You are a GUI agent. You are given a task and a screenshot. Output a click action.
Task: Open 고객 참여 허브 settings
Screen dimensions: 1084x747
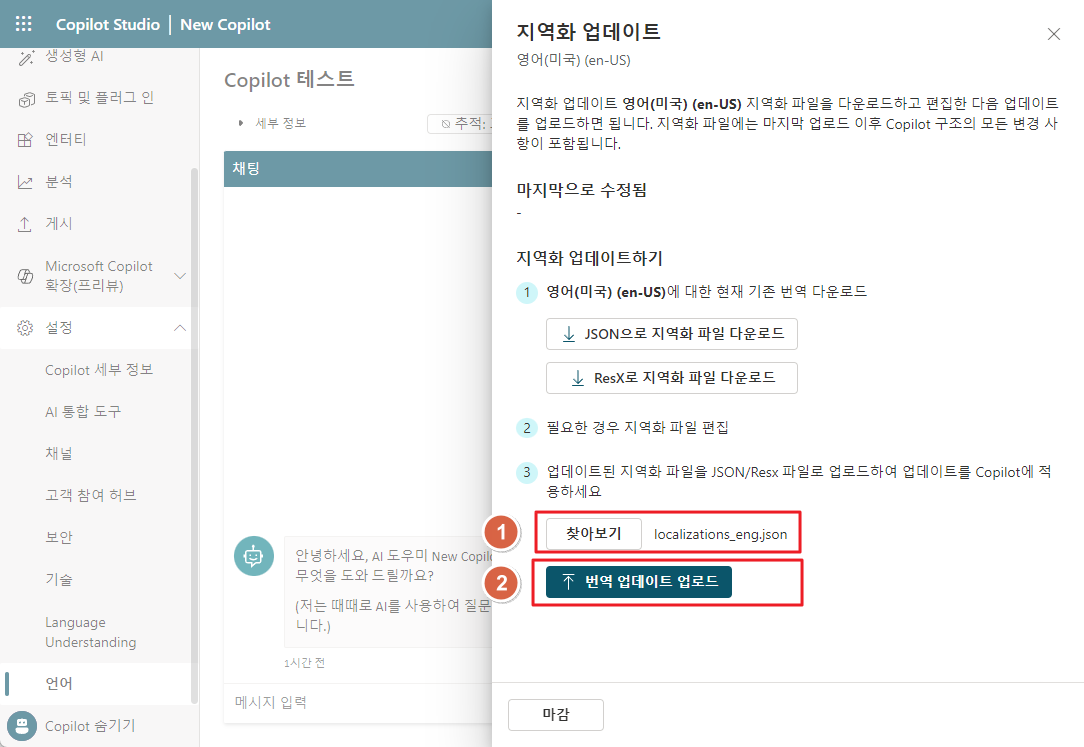tap(95, 495)
